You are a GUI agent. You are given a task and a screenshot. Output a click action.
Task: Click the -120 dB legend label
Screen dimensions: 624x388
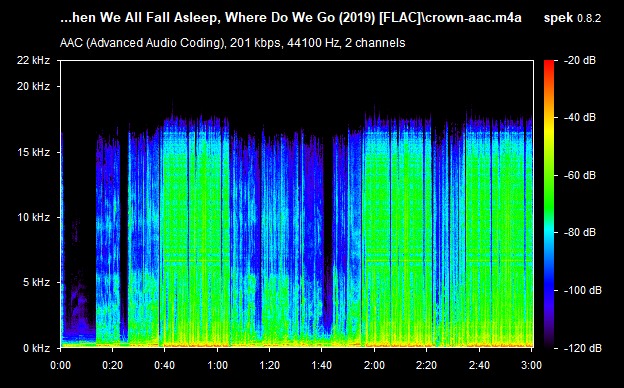click(x=583, y=348)
